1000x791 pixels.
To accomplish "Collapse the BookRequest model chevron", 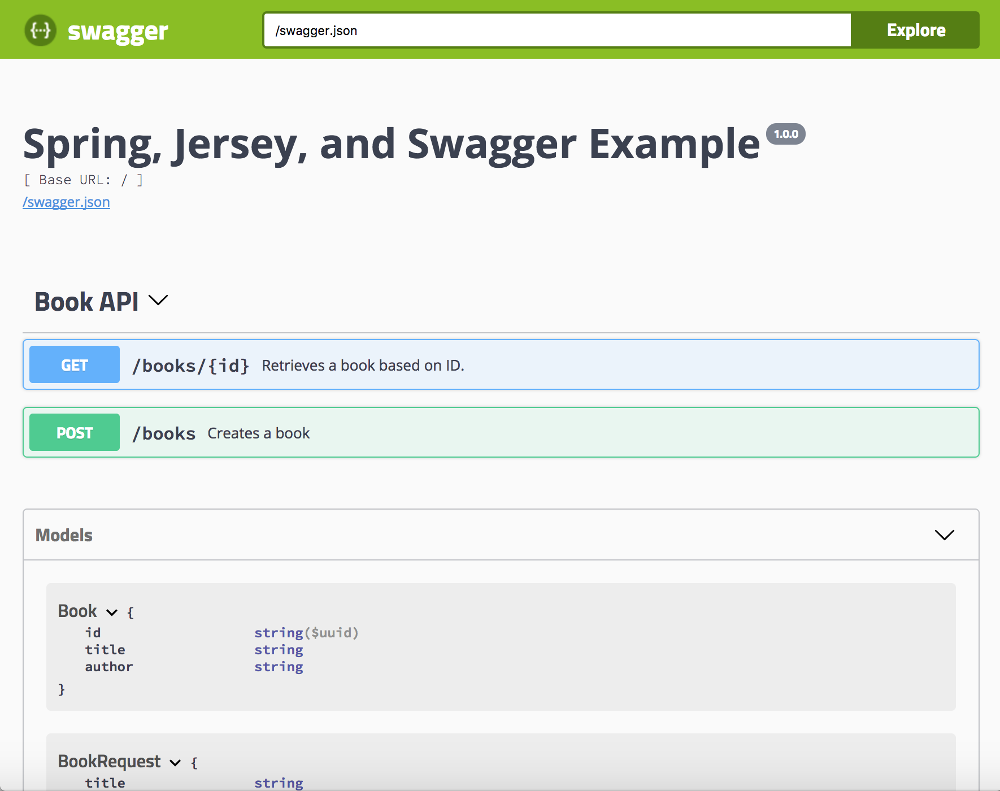I will point(175,763).
